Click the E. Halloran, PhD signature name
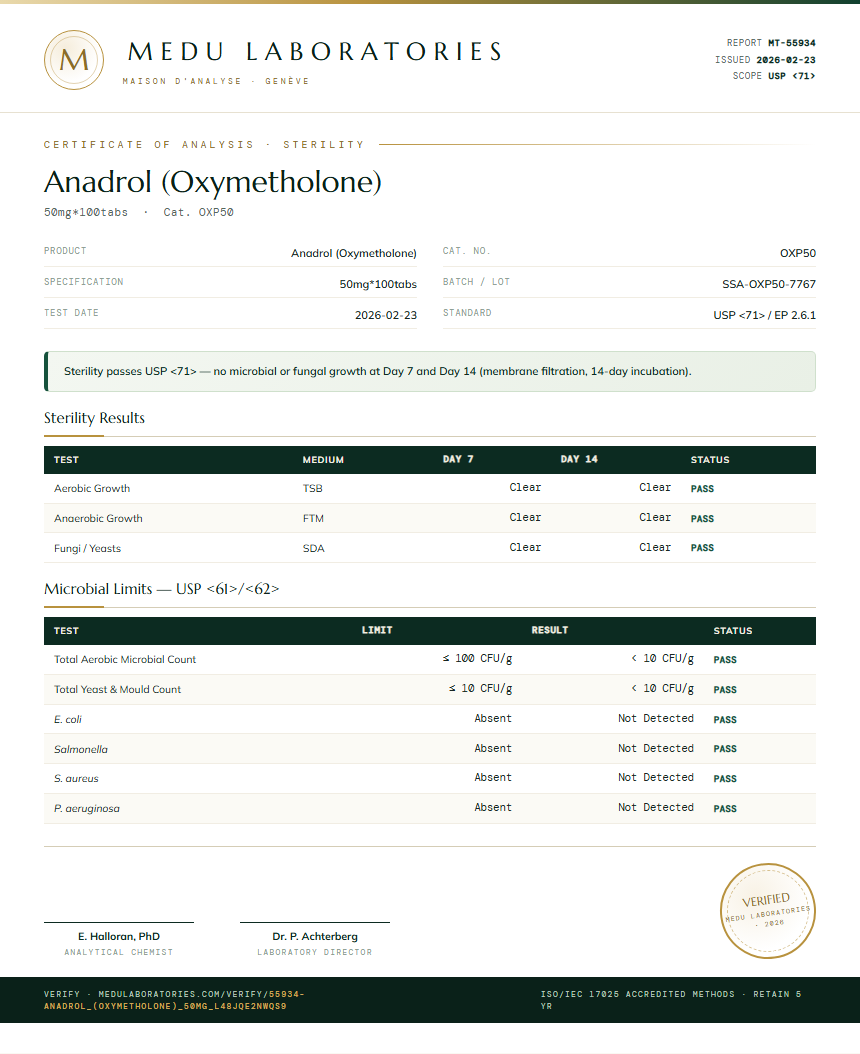 (x=119, y=936)
